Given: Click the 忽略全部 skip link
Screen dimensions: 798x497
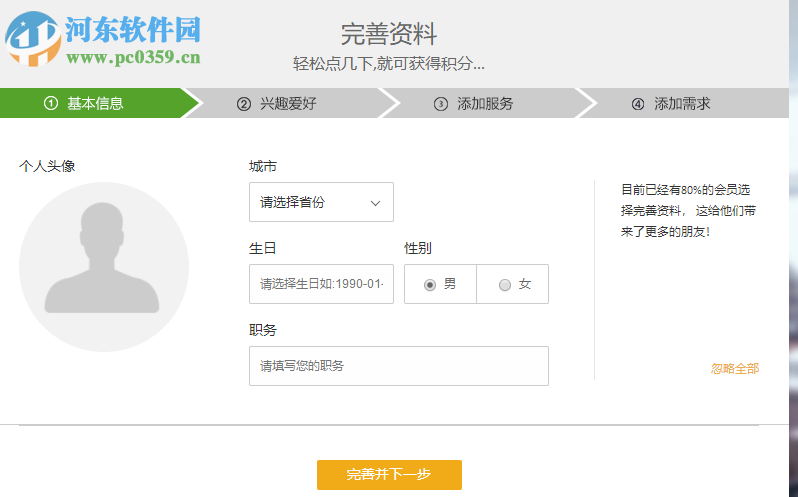Looking at the screenshot, I should click(735, 368).
